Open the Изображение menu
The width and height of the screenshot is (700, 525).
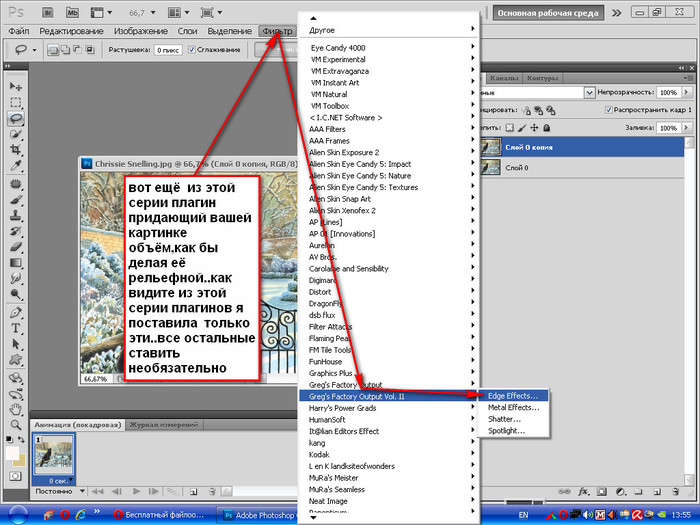[141, 31]
